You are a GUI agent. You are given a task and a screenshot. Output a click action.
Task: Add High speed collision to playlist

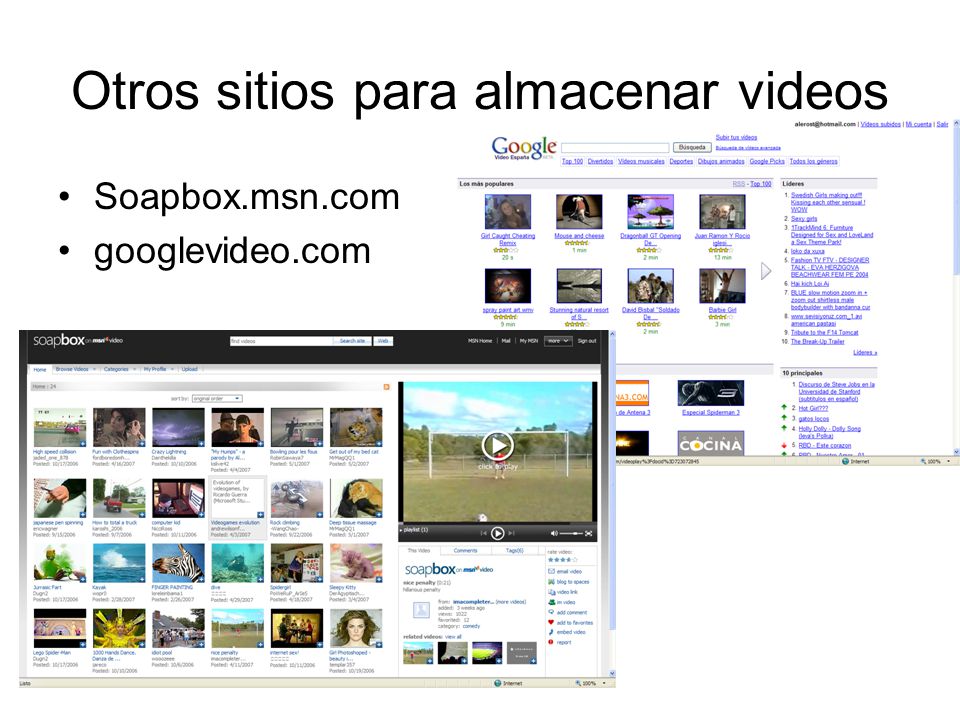click(83, 443)
